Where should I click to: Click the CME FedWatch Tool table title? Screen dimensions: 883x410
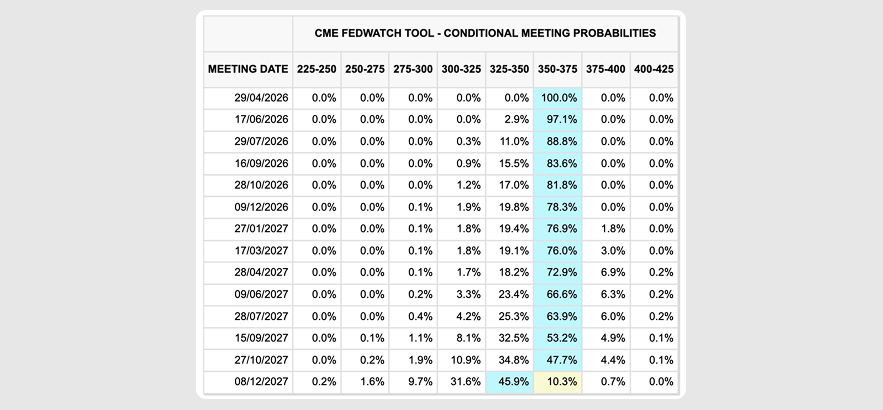[x=485, y=33]
